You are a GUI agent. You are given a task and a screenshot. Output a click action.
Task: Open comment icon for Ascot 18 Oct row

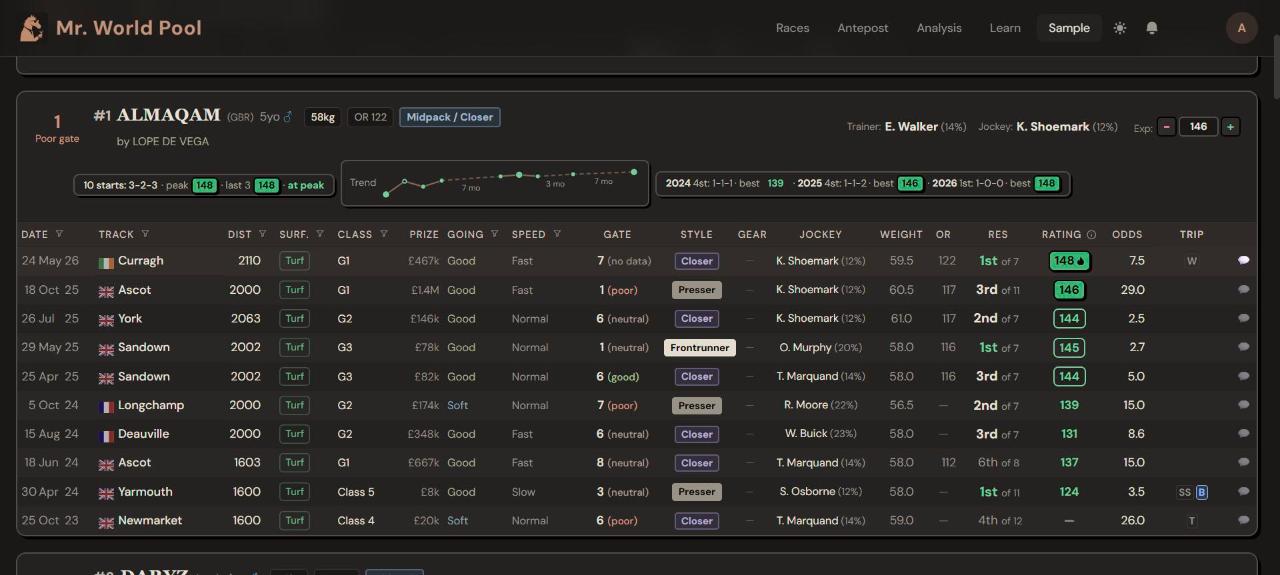coord(1244,289)
